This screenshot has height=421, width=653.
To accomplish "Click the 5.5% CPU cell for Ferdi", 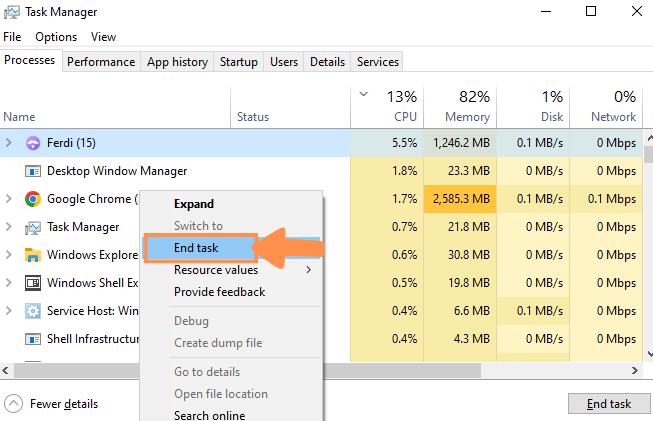I will tap(387, 143).
